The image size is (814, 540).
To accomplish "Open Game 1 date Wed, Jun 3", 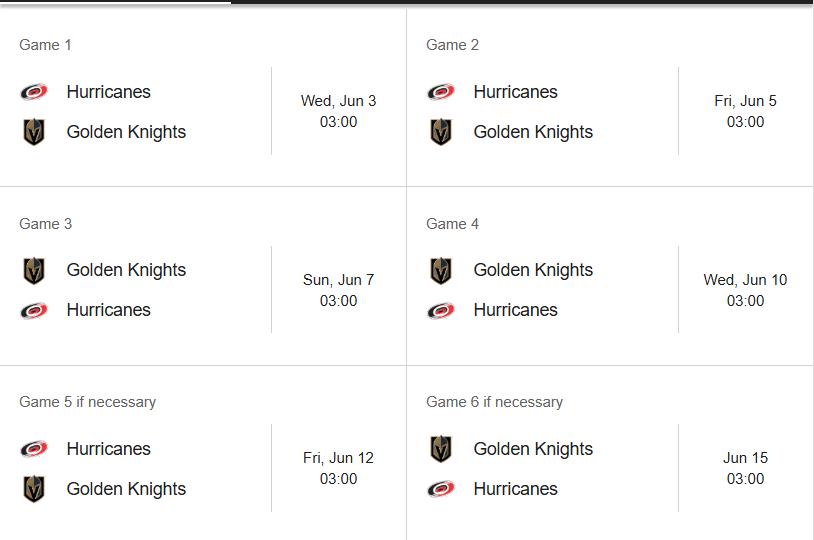I will 338,101.
